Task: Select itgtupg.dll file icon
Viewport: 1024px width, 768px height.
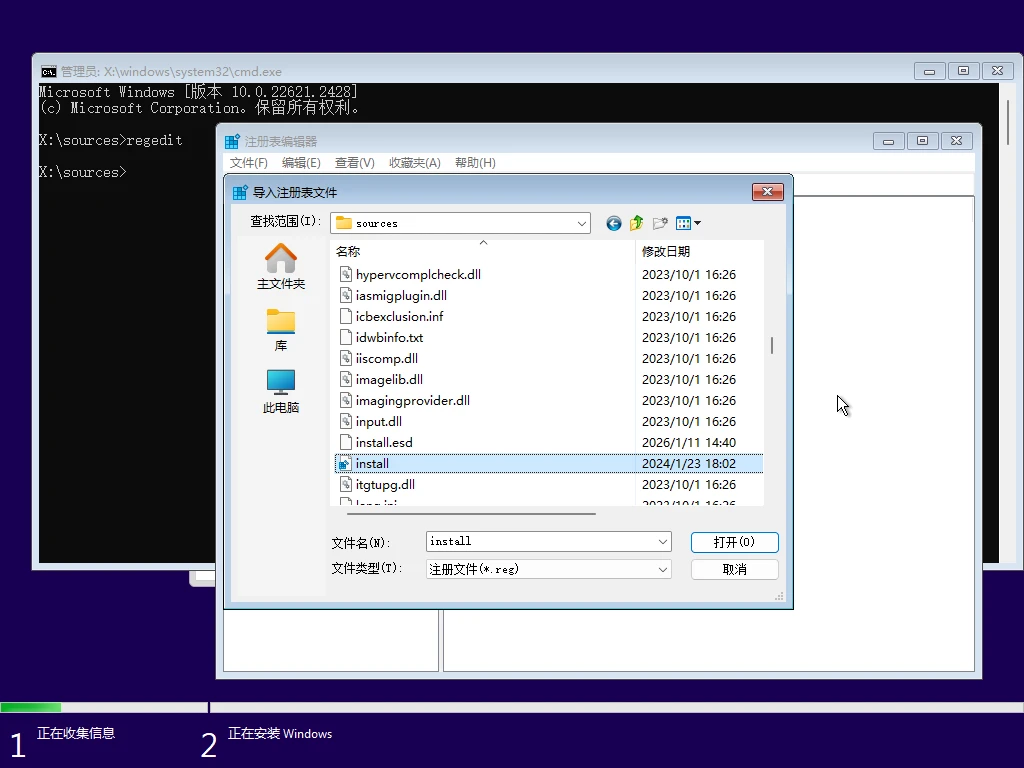Action: tap(346, 485)
